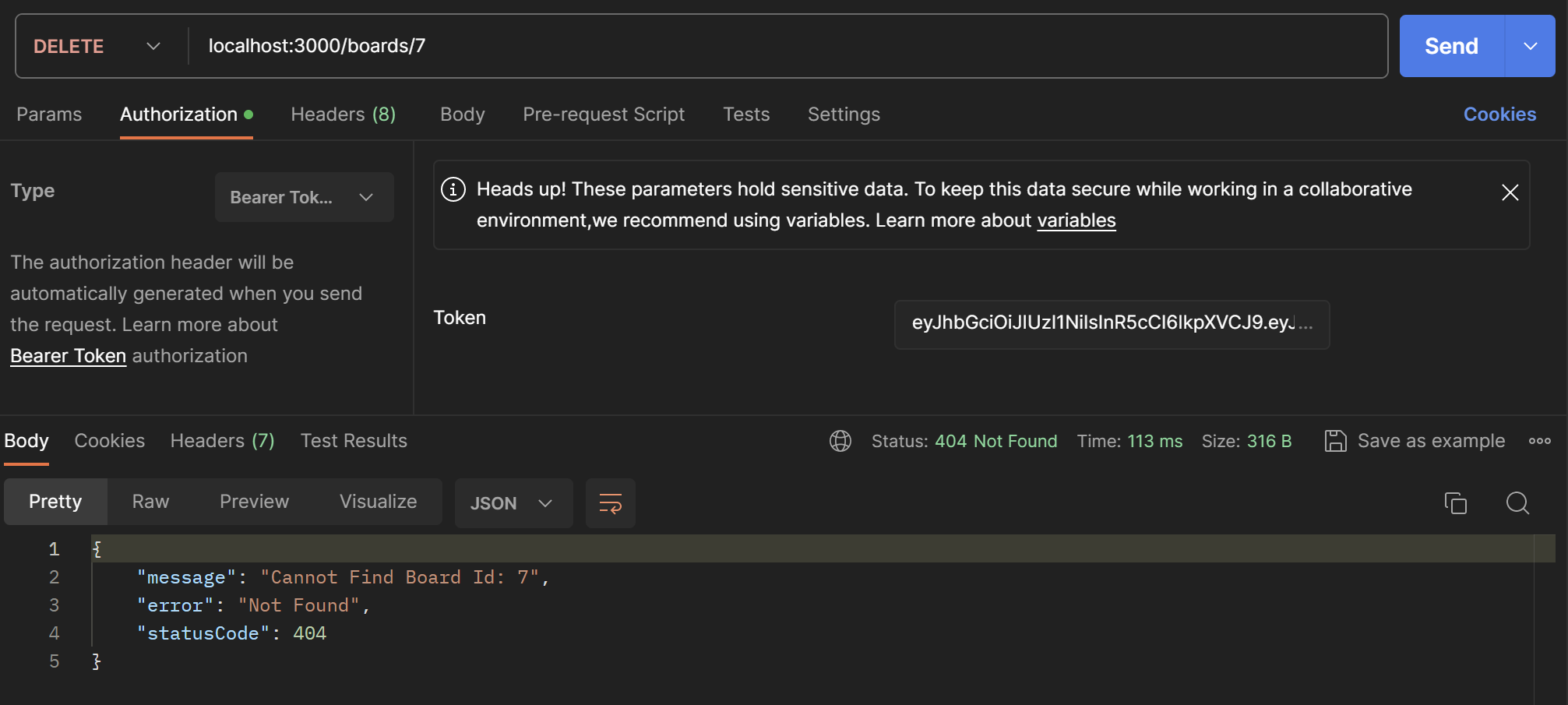The height and width of the screenshot is (705, 1568).
Task: Select the Raw response view
Action: [150, 502]
